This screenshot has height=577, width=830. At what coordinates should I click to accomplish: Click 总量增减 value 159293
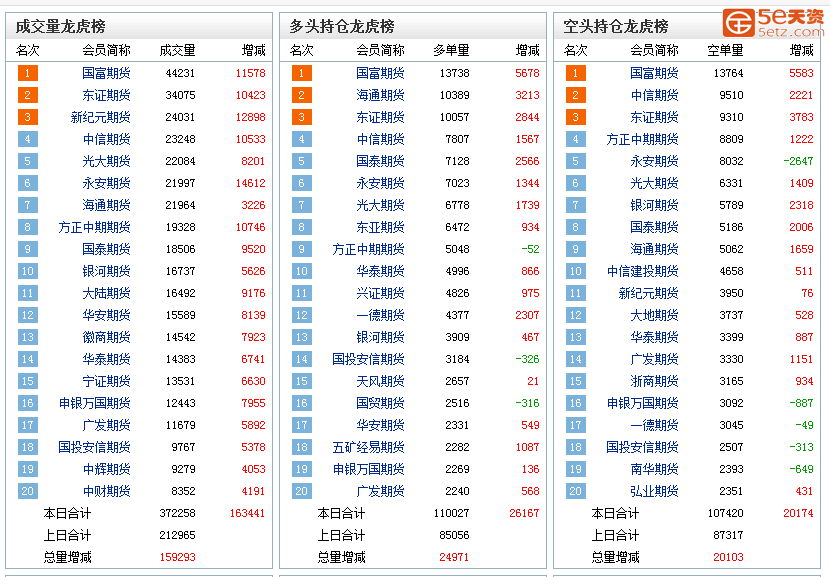tap(177, 557)
